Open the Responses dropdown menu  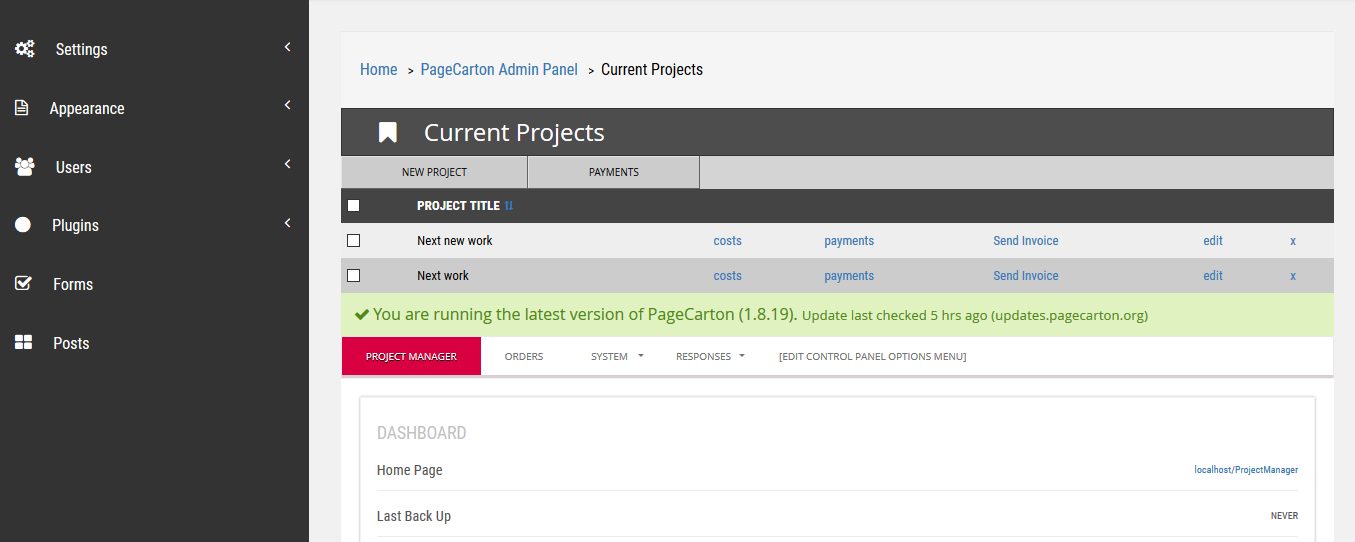[710, 356]
